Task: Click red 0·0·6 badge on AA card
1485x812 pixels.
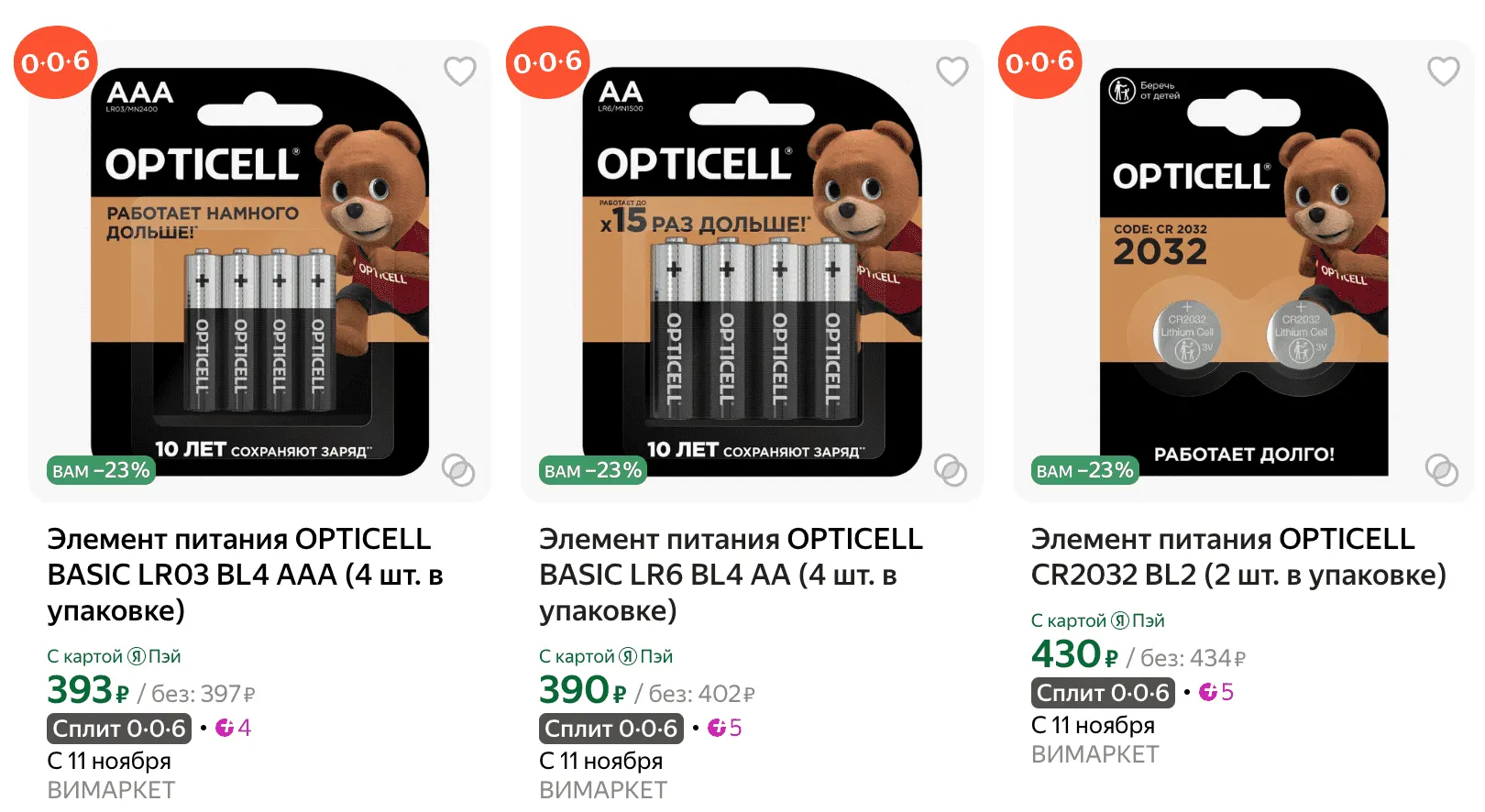Action: [x=547, y=62]
